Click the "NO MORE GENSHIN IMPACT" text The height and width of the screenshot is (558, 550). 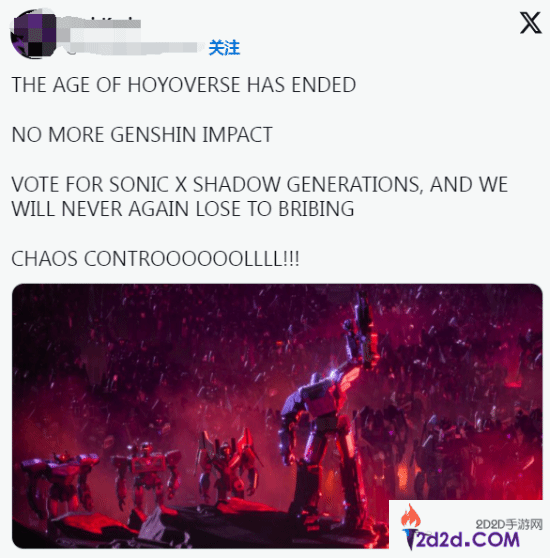point(142,135)
